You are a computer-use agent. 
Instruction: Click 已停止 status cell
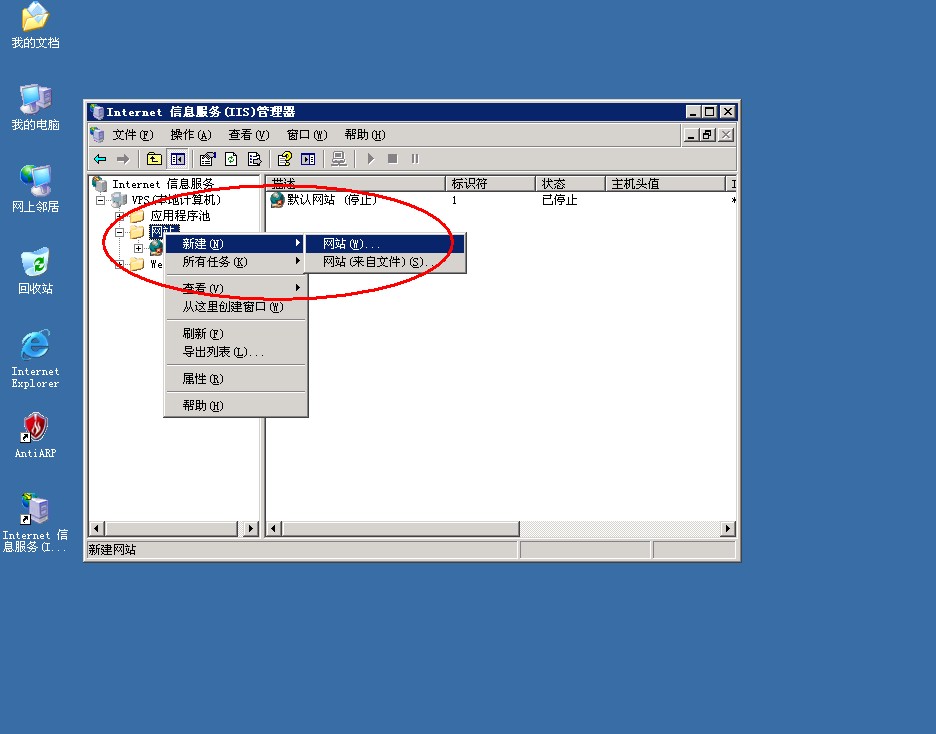559,200
